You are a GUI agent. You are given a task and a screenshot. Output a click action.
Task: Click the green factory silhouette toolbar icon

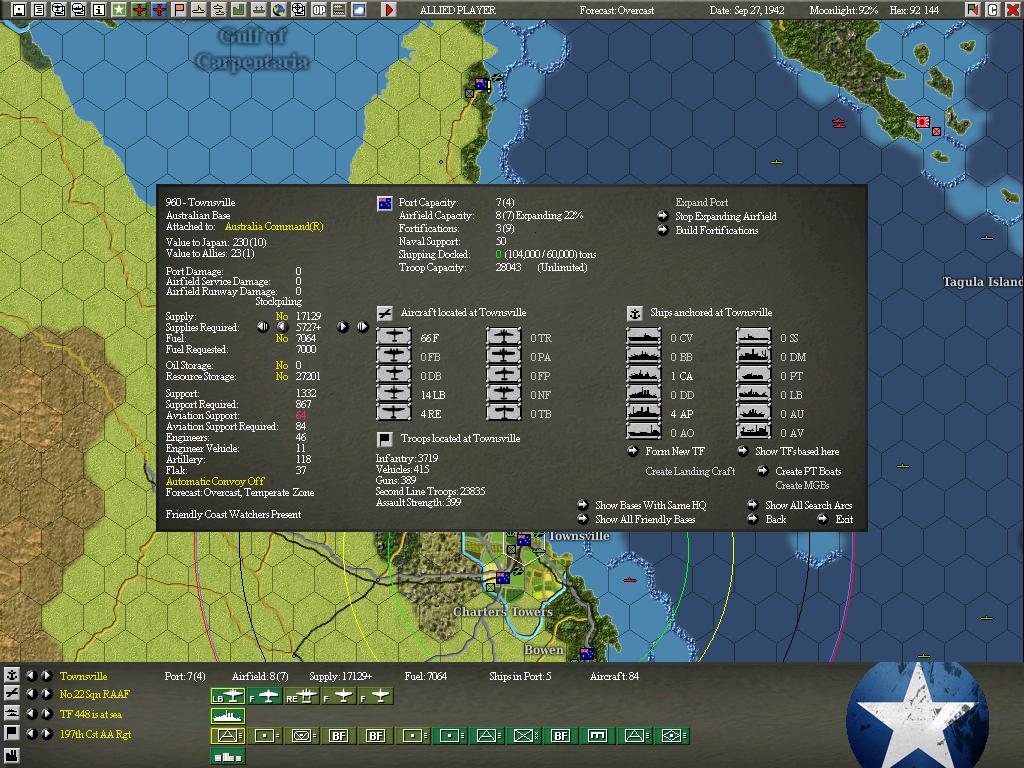click(x=238, y=10)
